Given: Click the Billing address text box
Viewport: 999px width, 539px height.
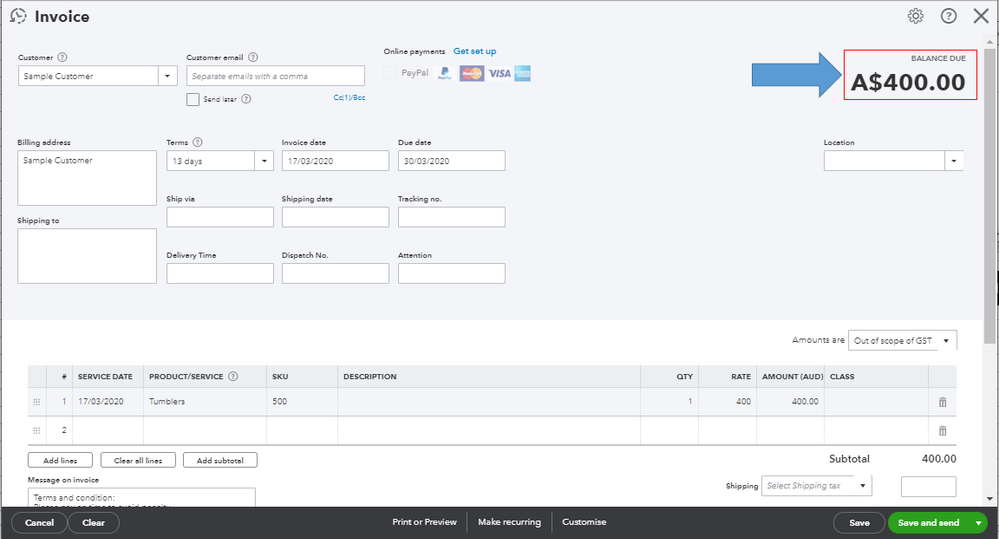Looking at the screenshot, I should [x=87, y=178].
